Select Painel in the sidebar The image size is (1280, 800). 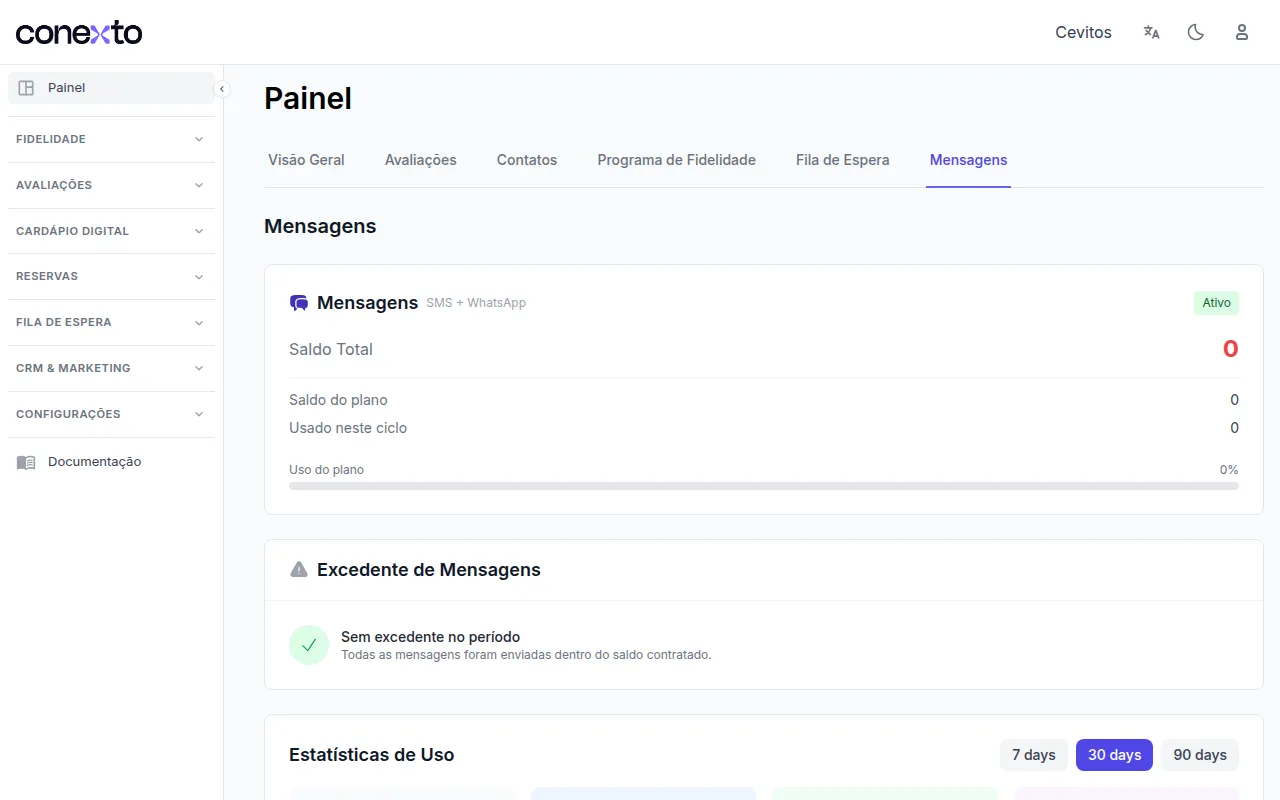[111, 88]
